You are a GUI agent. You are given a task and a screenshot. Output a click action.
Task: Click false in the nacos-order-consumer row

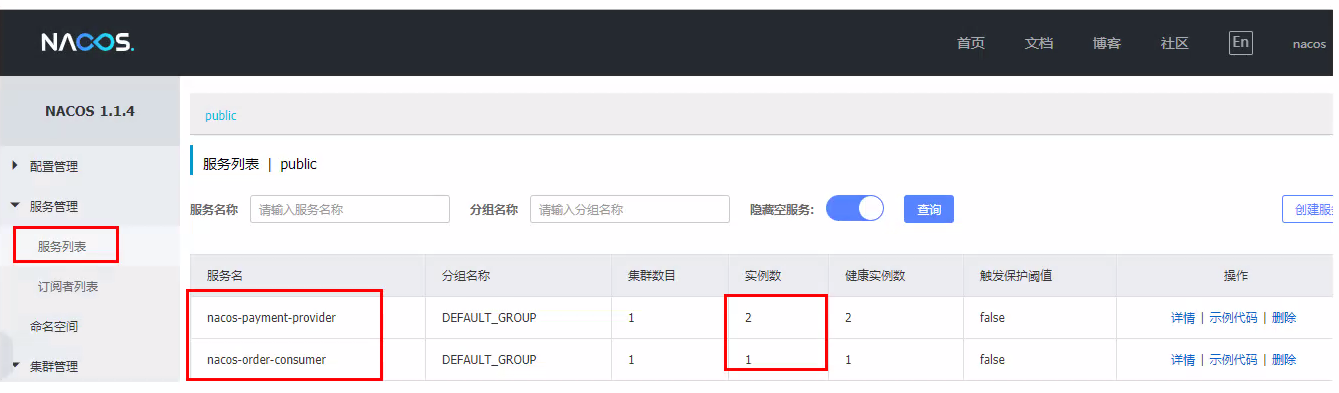point(992,359)
